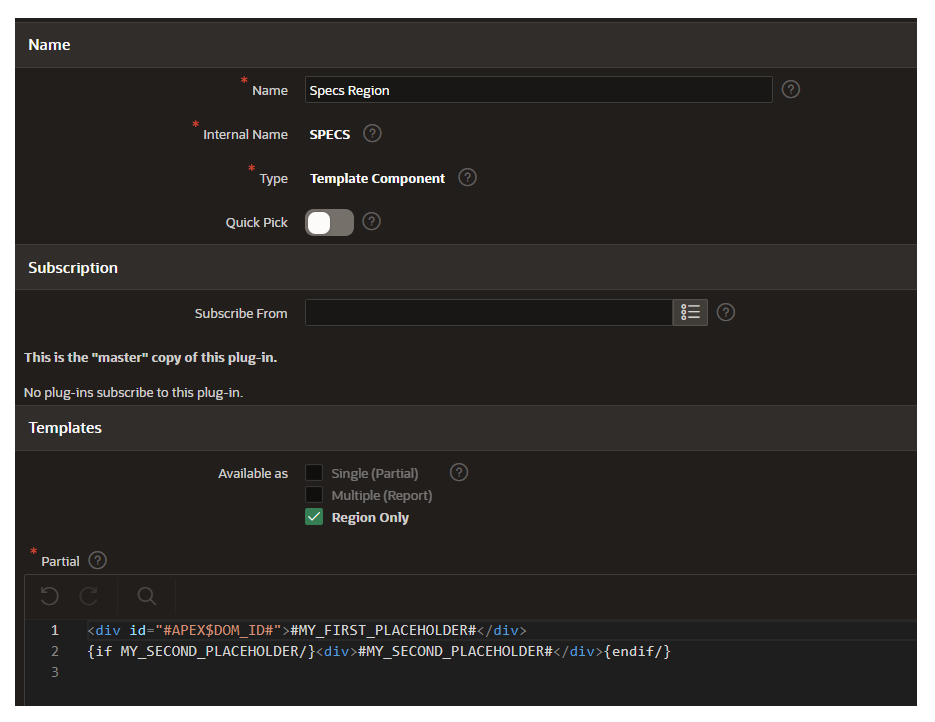Check the Multiple (Report) checkbox
Viewport: 935px width, 722px height.
[314, 495]
